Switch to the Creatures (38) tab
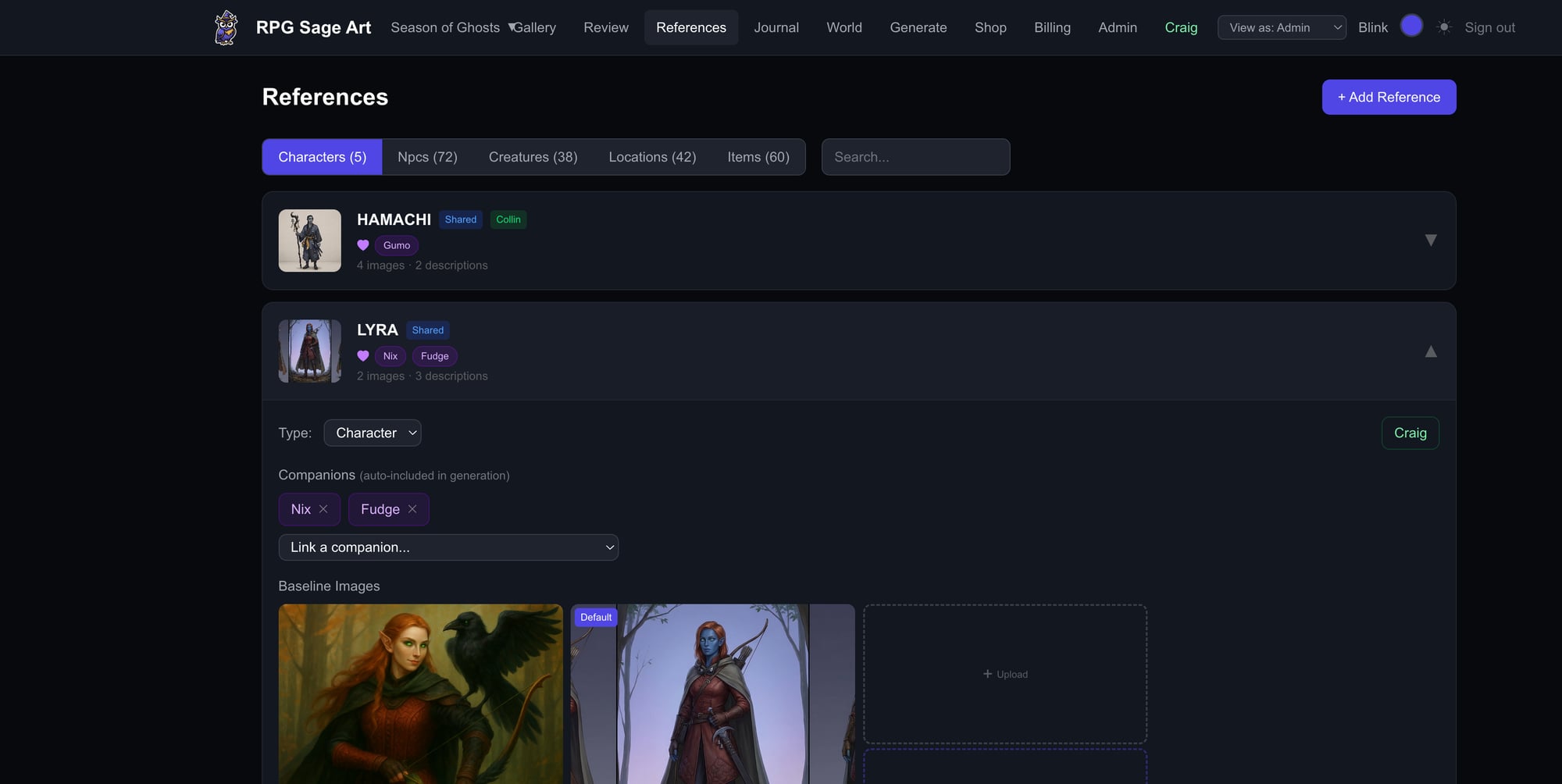Screen dimensions: 1562x784 pyautogui.click(x=533, y=156)
